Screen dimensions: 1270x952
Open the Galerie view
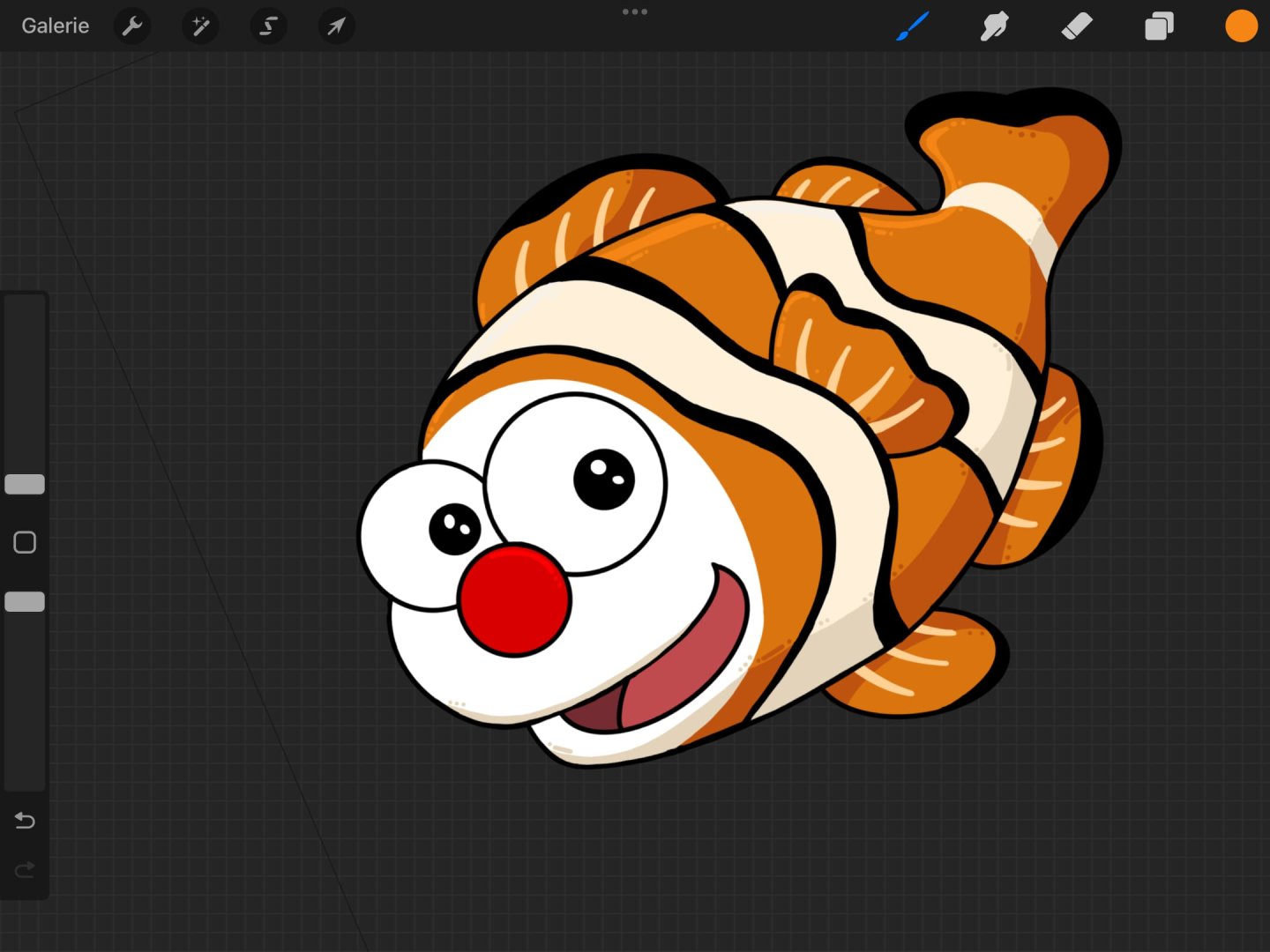pyautogui.click(x=55, y=26)
